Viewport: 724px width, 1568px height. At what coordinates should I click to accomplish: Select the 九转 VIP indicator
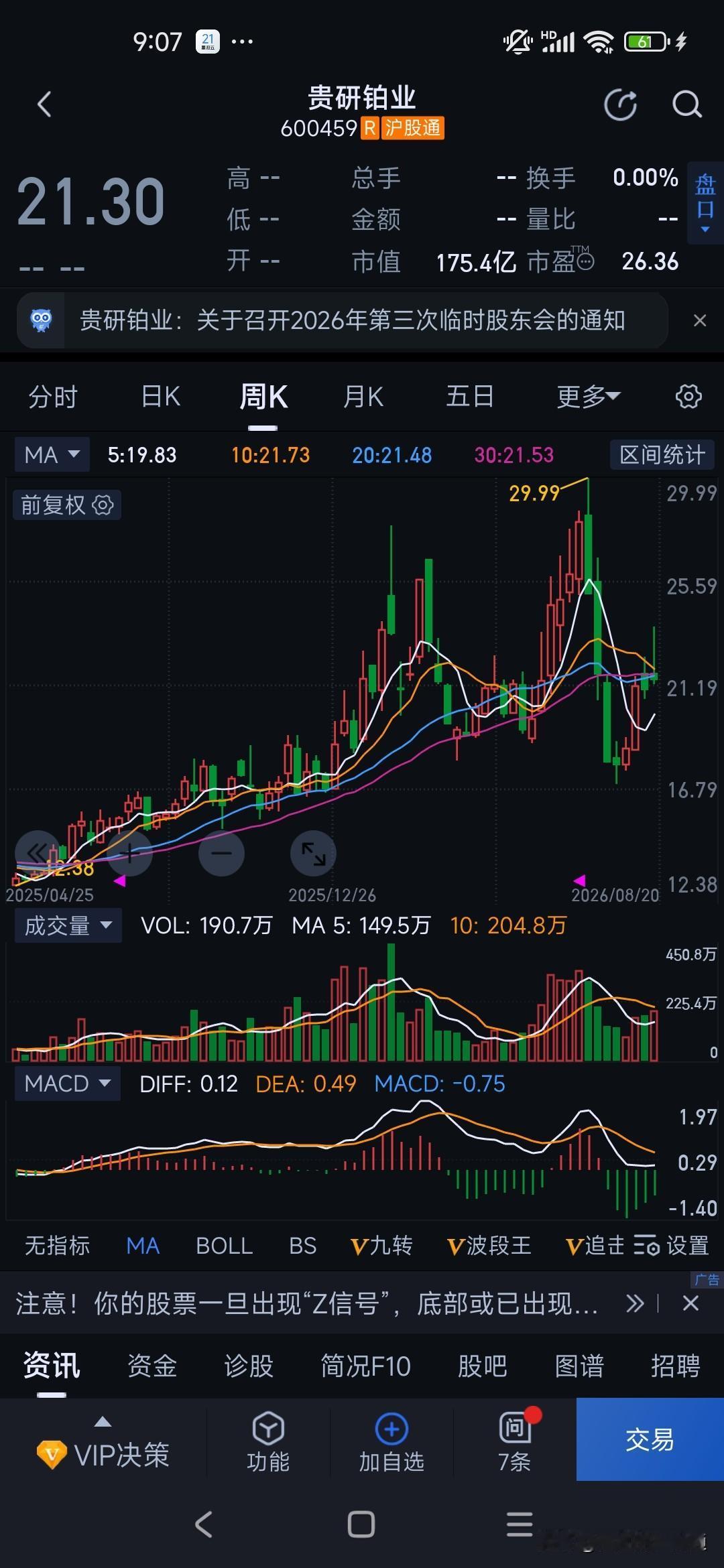tap(381, 1246)
